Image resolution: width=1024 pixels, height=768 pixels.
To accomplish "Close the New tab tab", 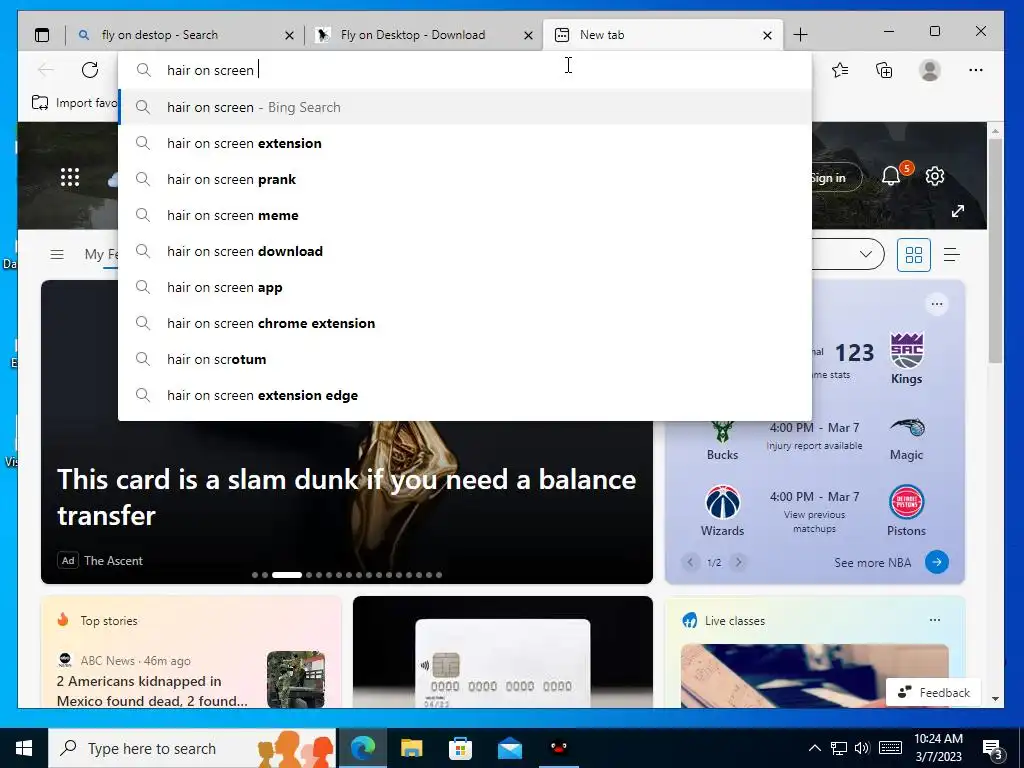I will tap(767, 35).
